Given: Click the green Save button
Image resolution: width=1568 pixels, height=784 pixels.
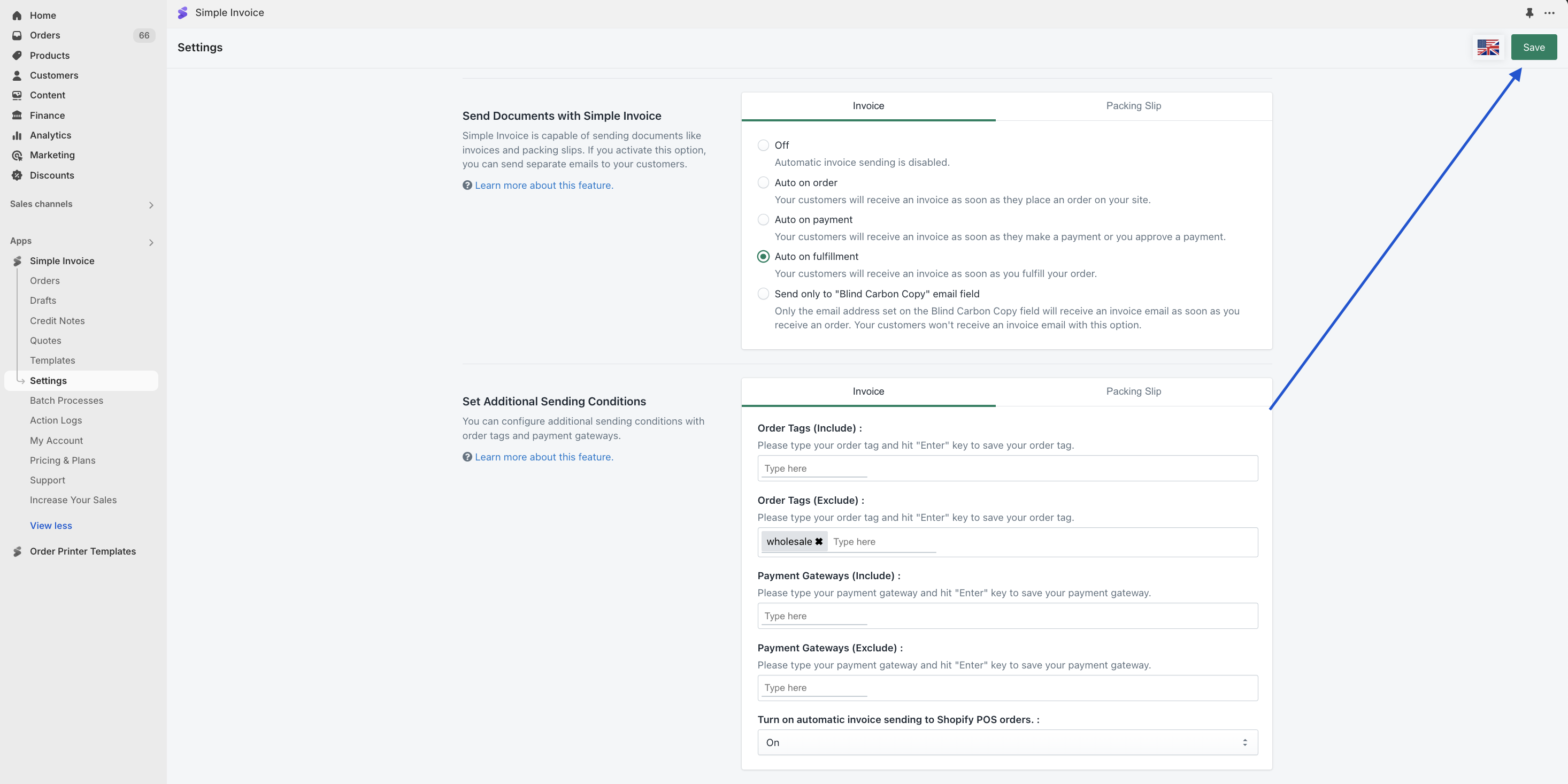Looking at the screenshot, I should [x=1533, y=48].
